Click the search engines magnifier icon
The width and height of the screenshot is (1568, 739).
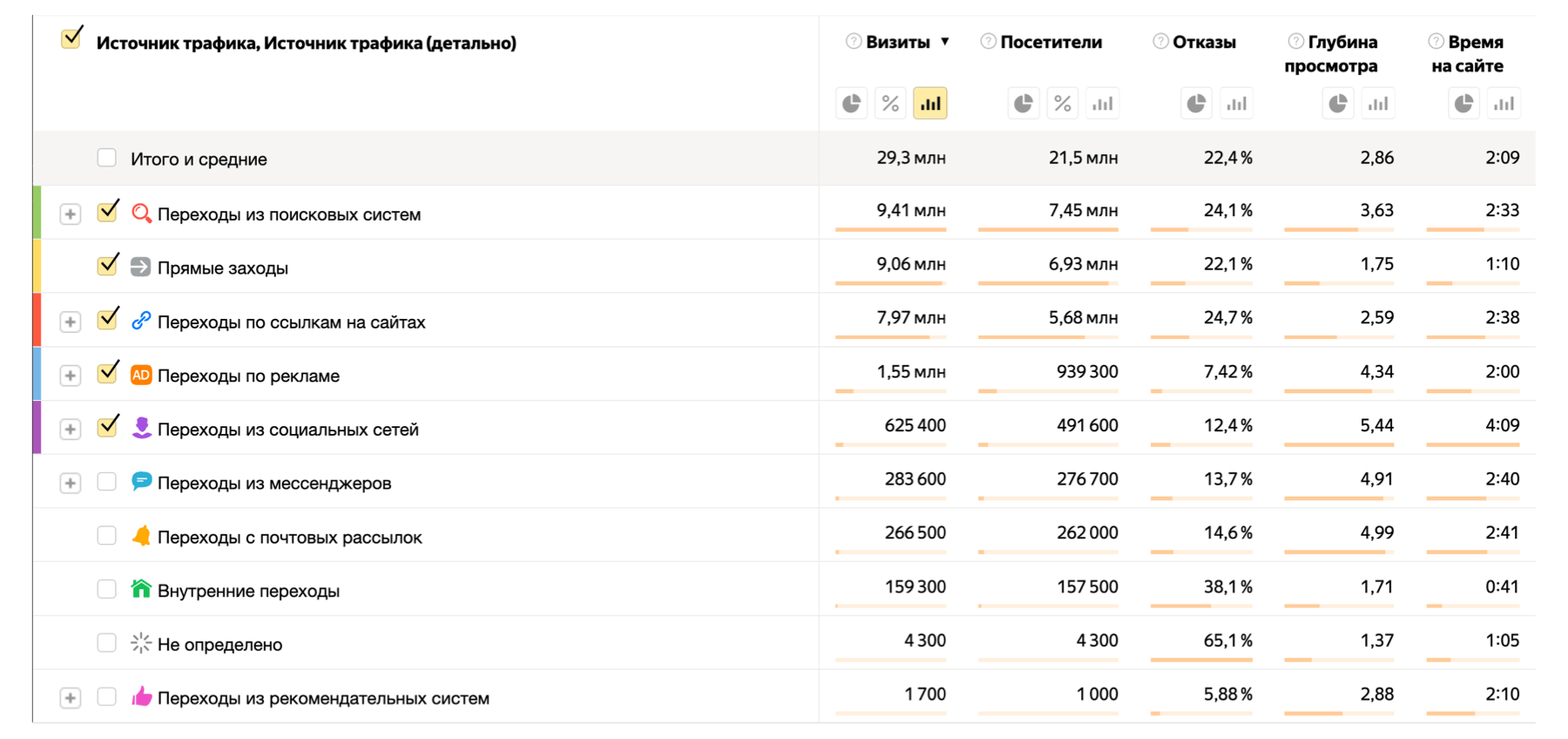[141, 213]
